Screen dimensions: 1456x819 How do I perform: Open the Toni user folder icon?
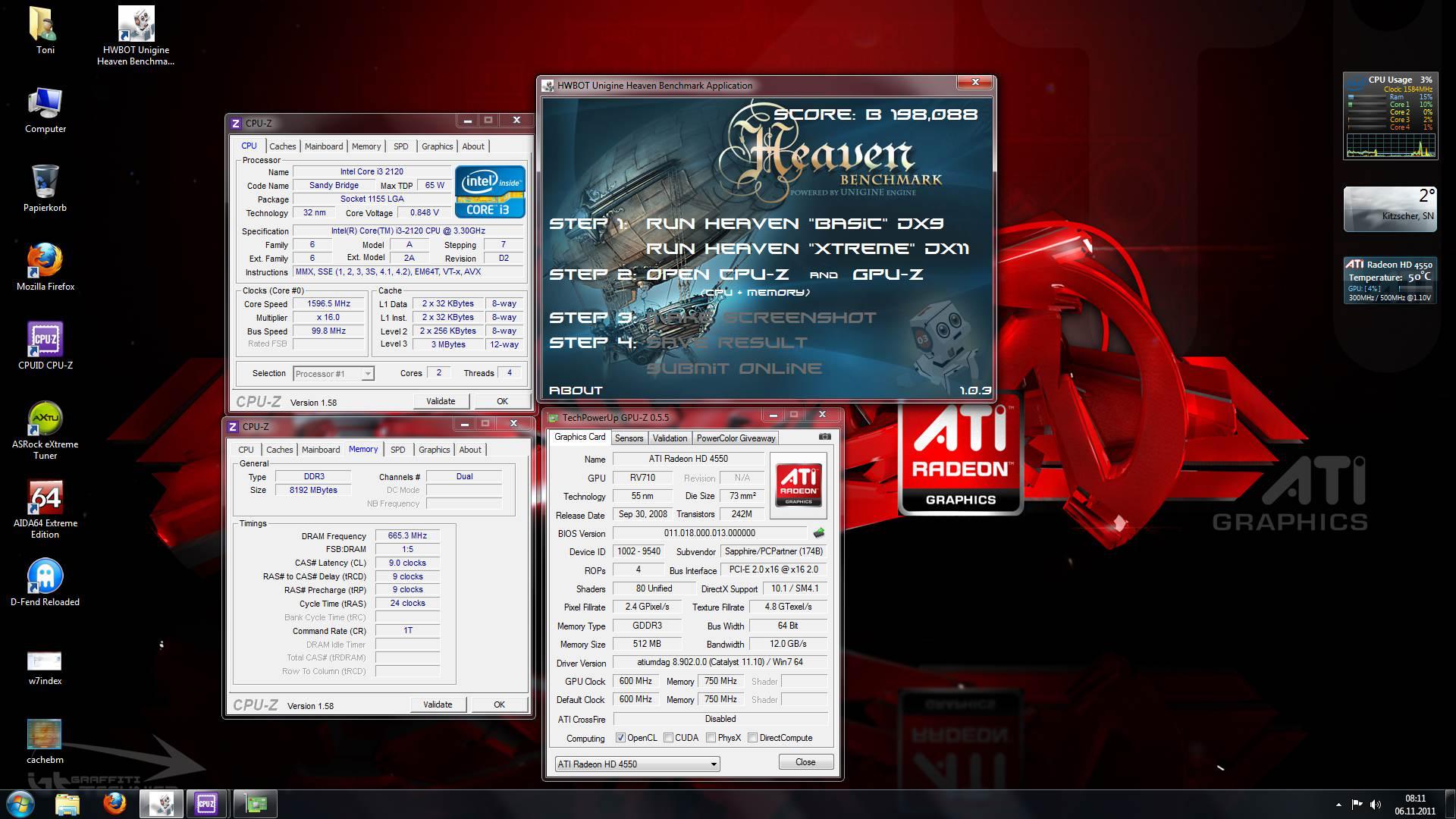tap(45, 31)
